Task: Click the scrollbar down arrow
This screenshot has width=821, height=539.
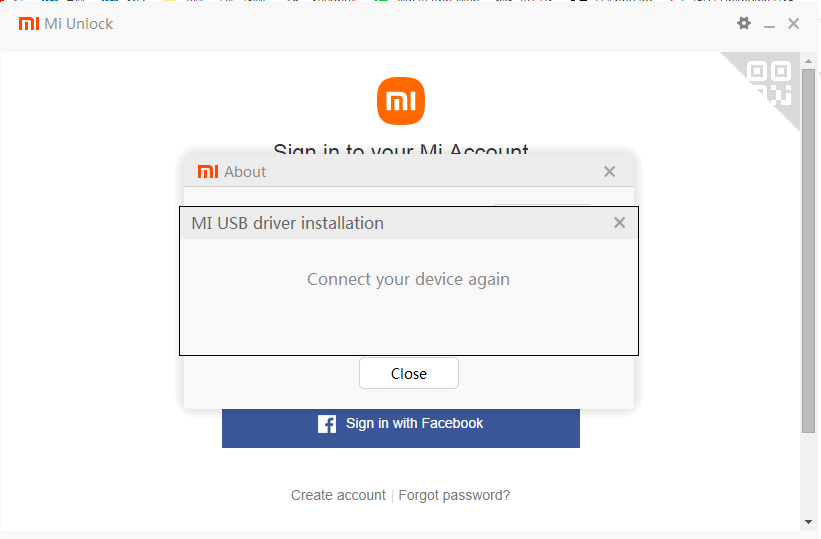Action: [x=808, y=522]
